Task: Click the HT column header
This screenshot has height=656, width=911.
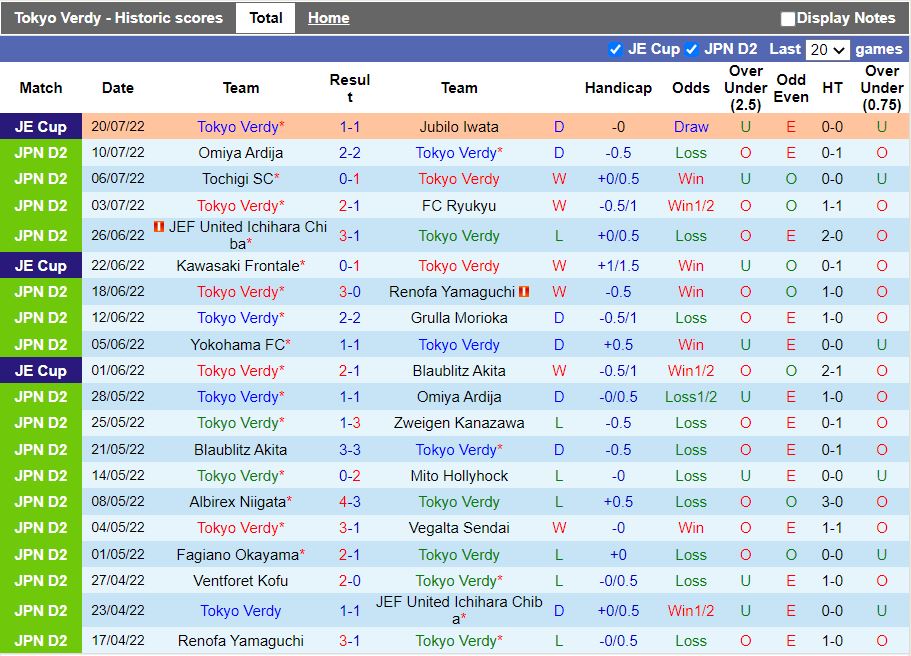Action: 832,88
